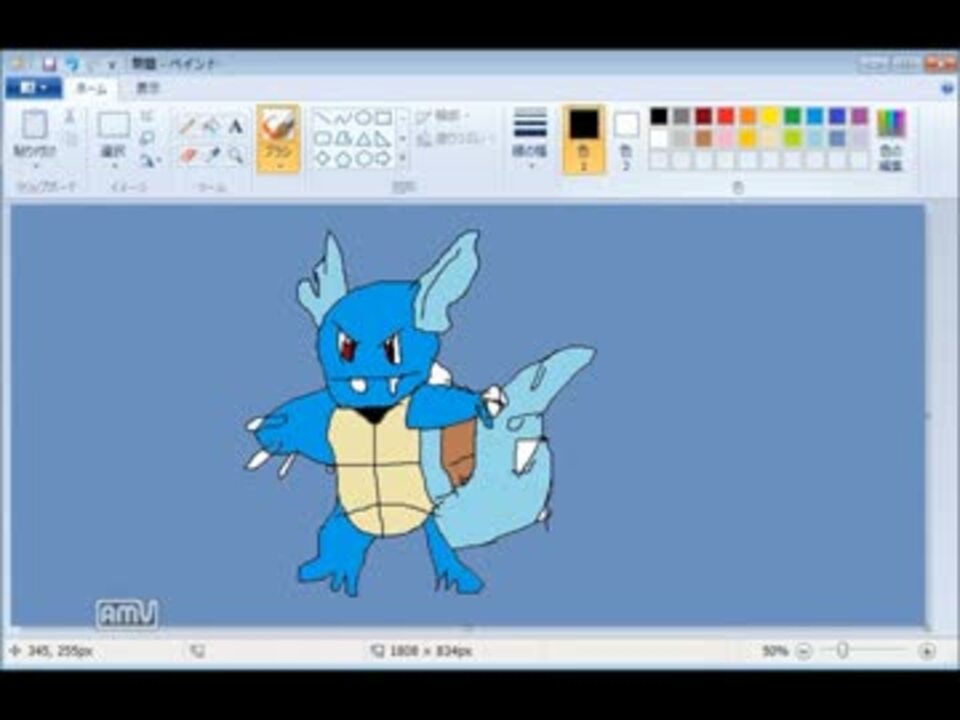Click the 50% zoom level text
This screenshot has height=720, width=960.
(774, 651)
